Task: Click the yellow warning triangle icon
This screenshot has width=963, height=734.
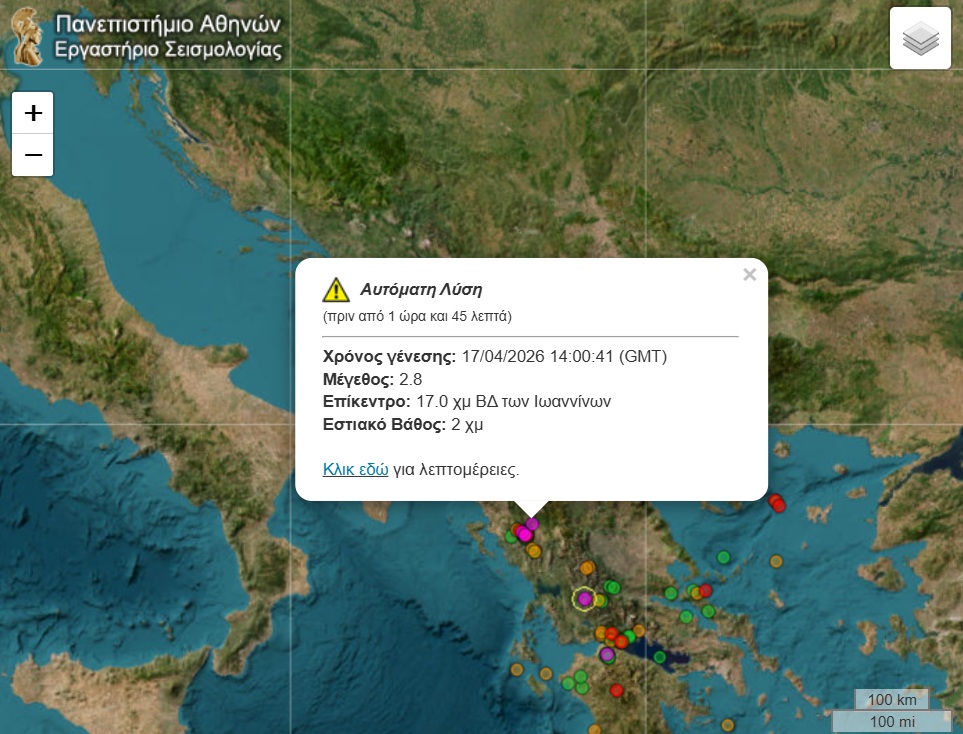Action: [x=336, y=290]
